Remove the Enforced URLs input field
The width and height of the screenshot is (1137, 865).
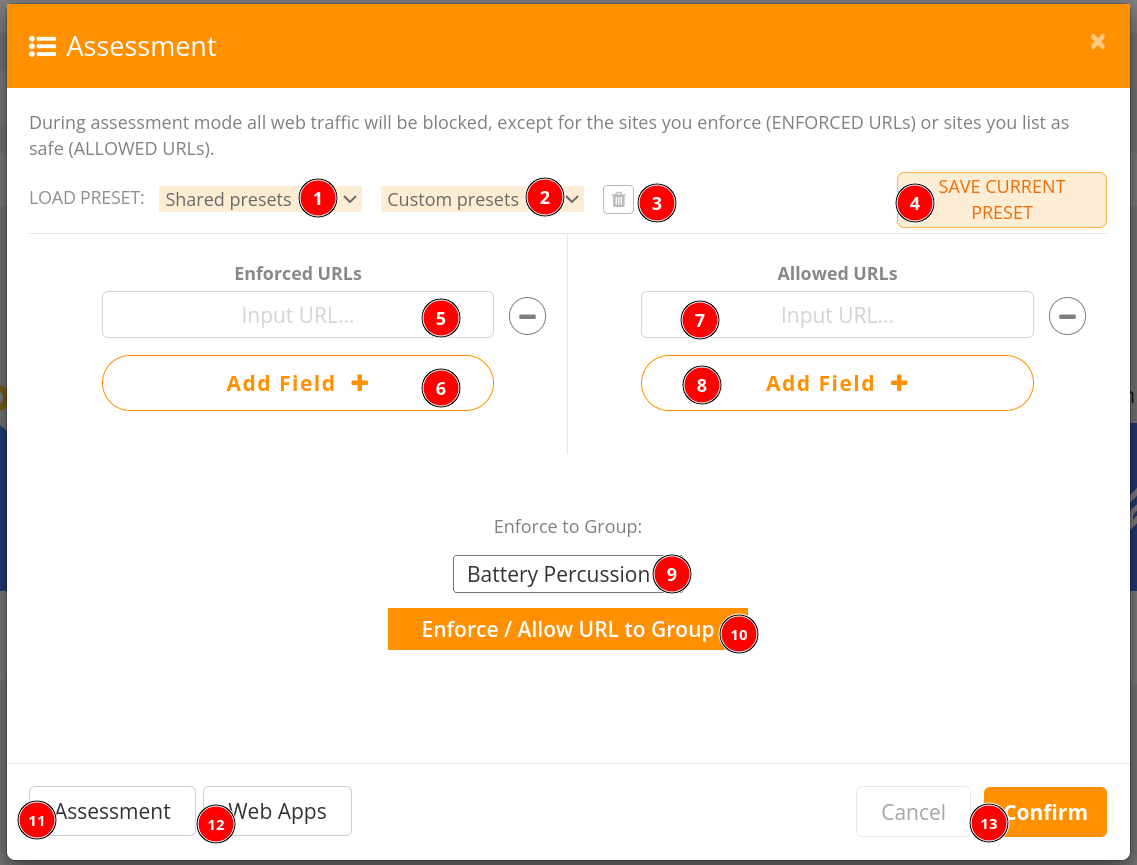pyautogui.click(x=527, y=316)
